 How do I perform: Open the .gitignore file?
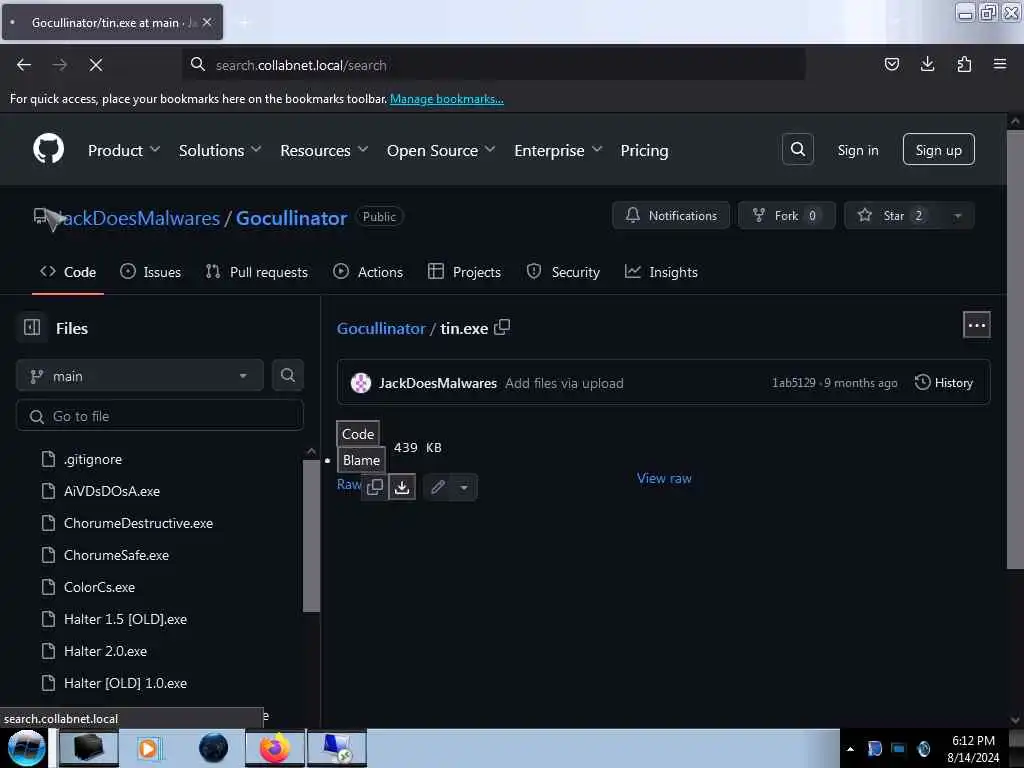point(93,459)
